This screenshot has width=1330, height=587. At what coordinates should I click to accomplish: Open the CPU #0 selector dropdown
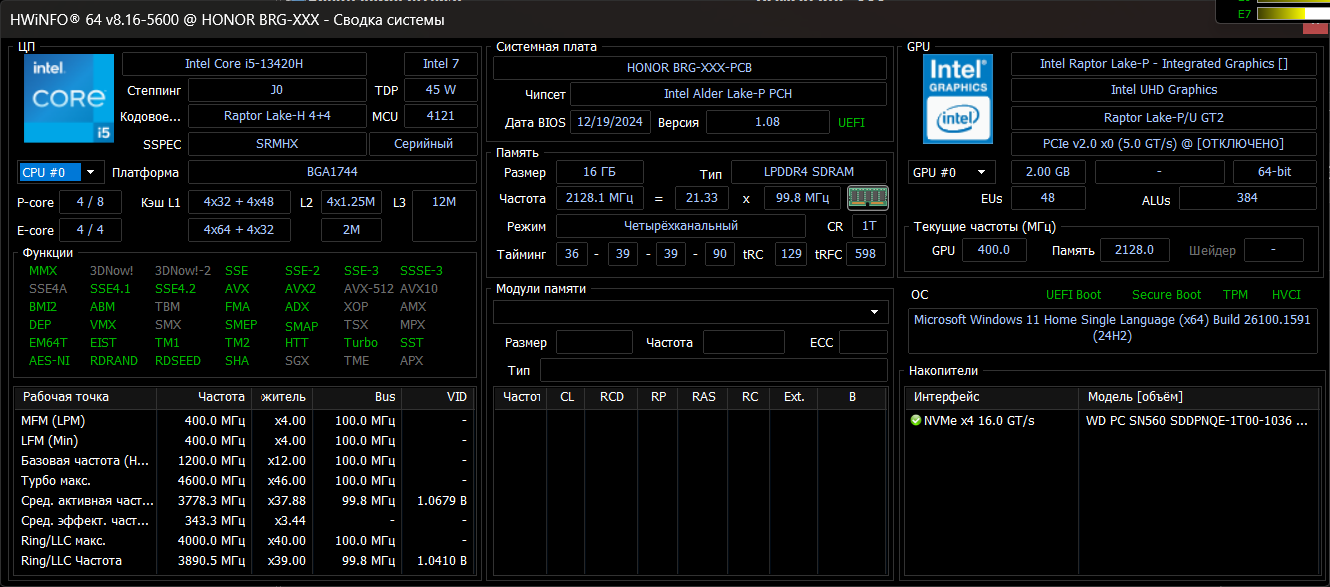62,172
